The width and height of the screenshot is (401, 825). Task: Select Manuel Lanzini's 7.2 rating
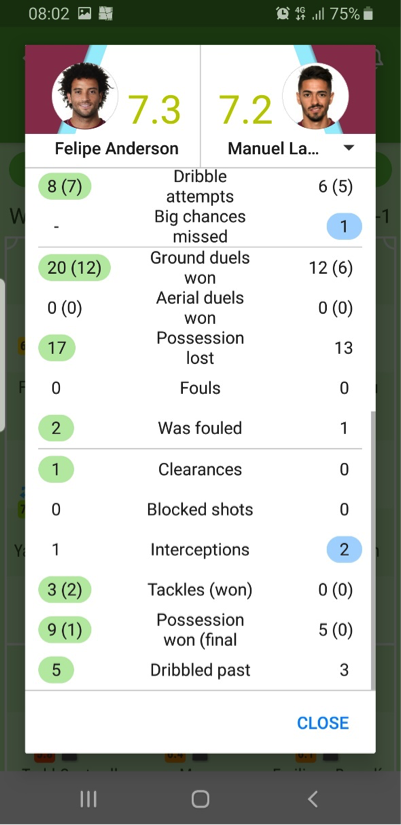point(245,109)
